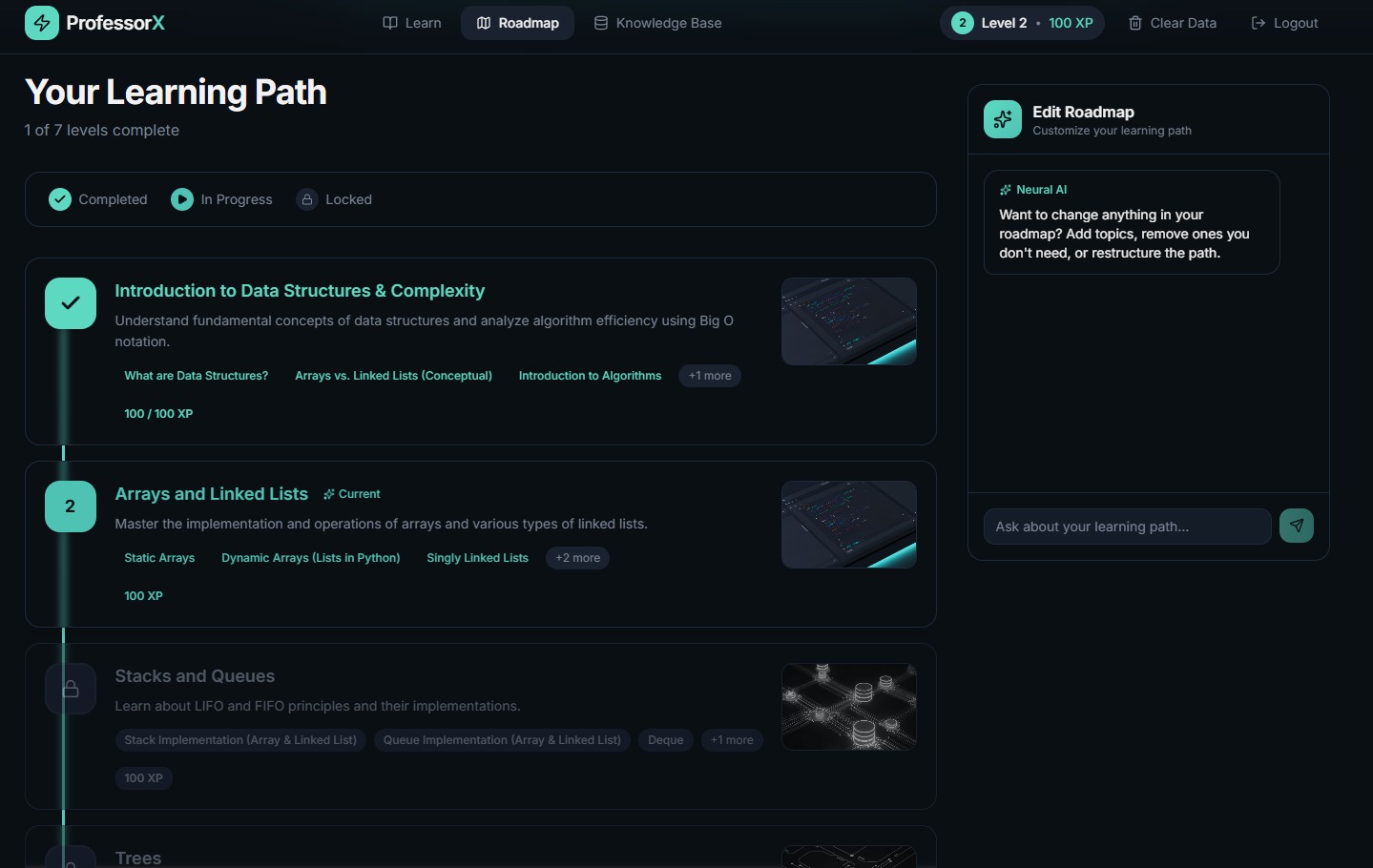Click the level 2 number badge
This screenshot has height=868, width=1373.
point(71,506)
